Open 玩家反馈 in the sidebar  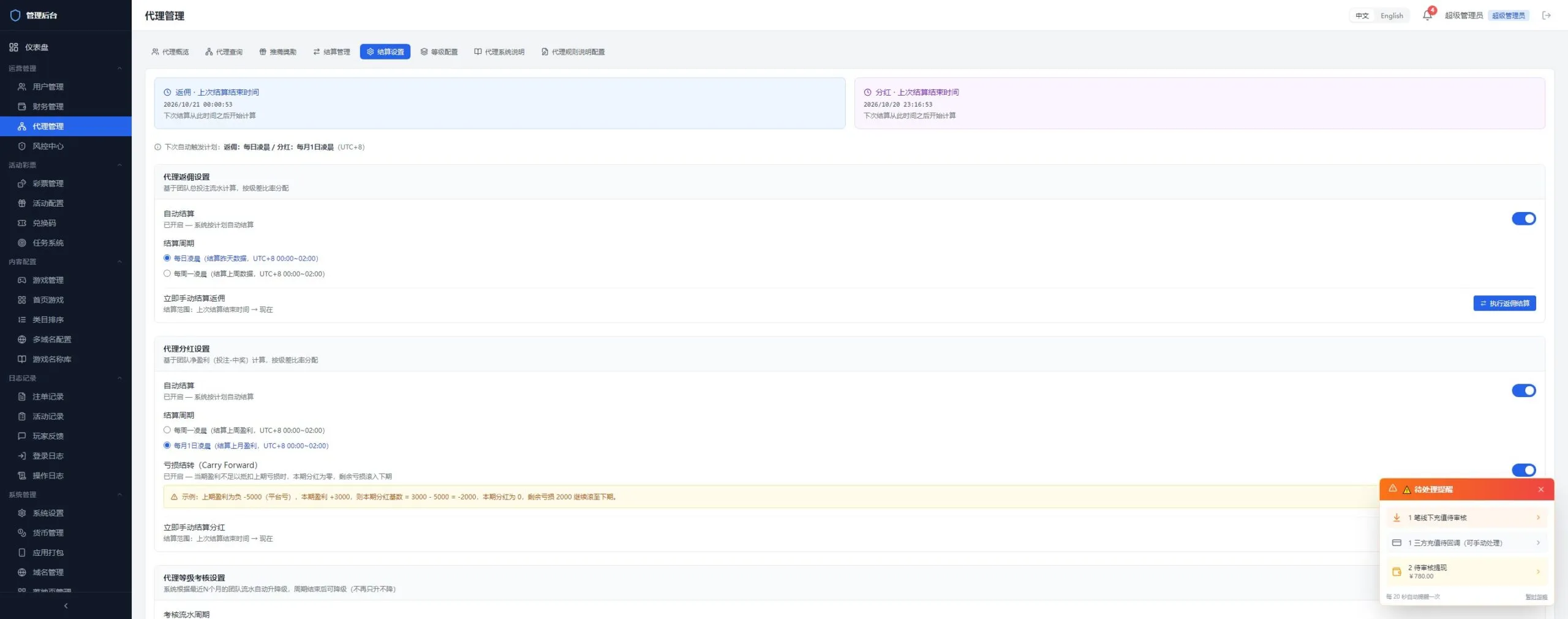click(66, 436)
